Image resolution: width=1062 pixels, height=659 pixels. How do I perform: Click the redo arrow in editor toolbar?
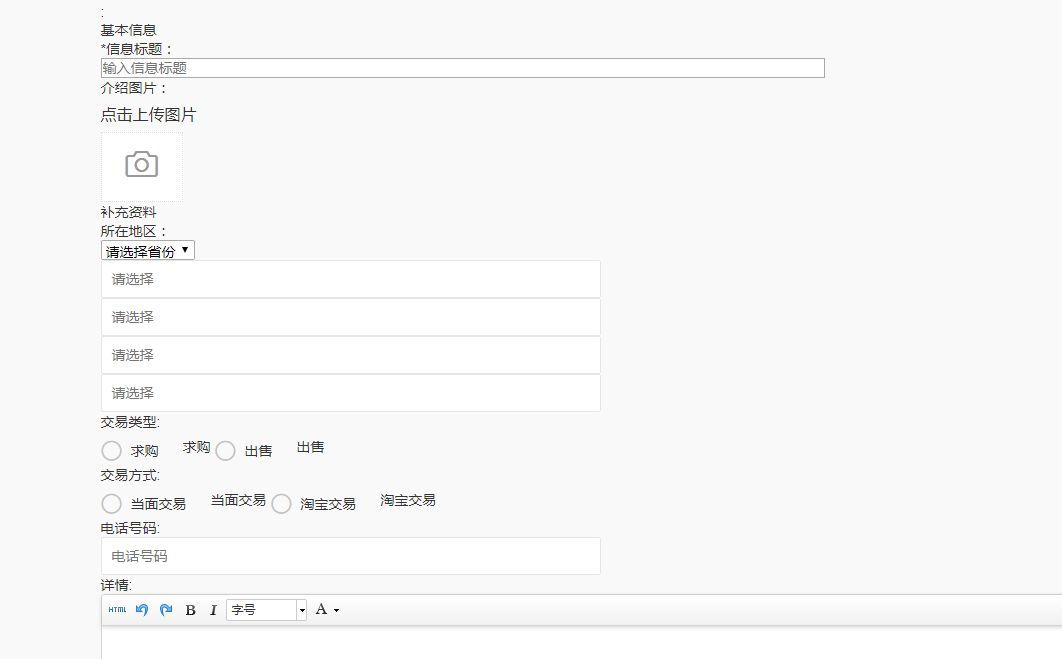pyautogui.click(x=166, y=610)
